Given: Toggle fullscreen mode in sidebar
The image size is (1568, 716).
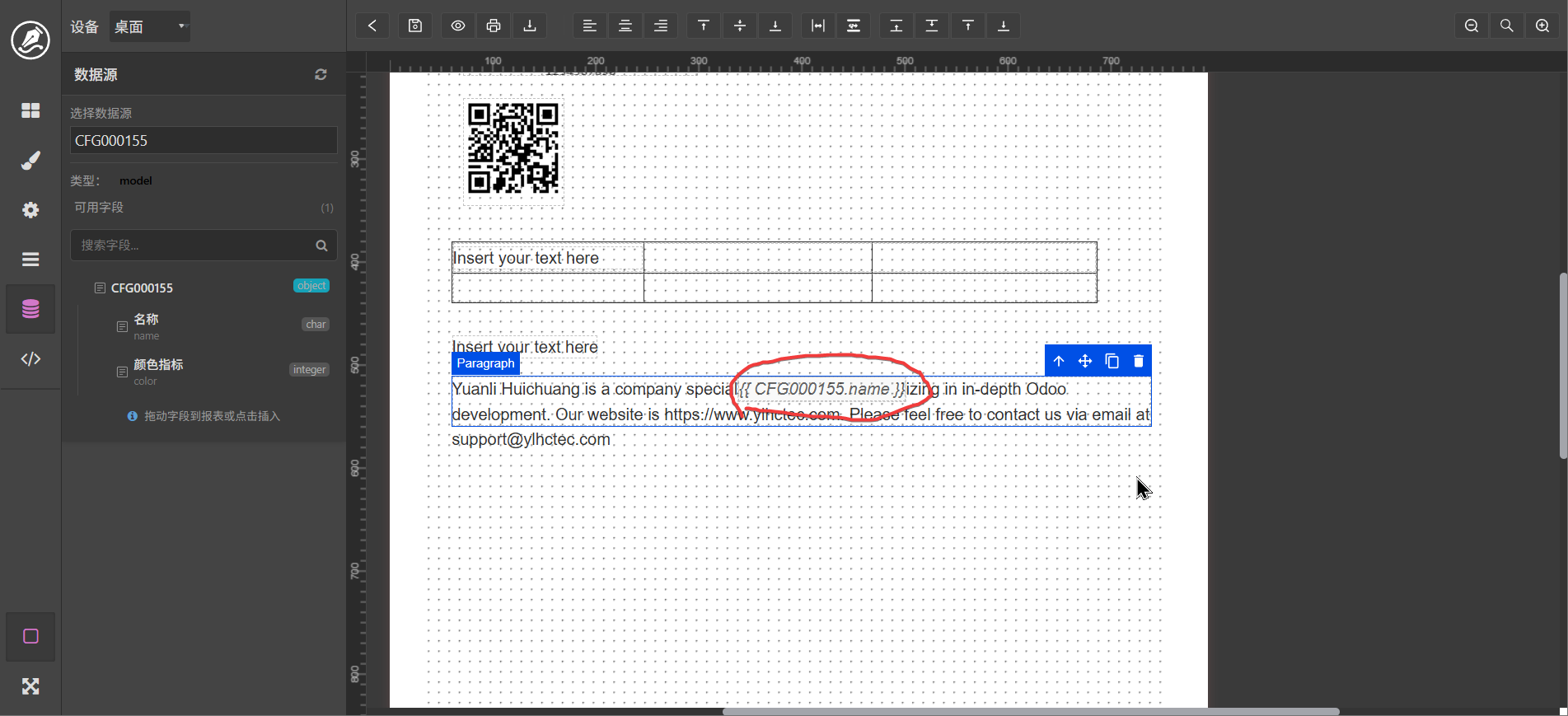Looking at the screenshot, I should coord(30,686).
